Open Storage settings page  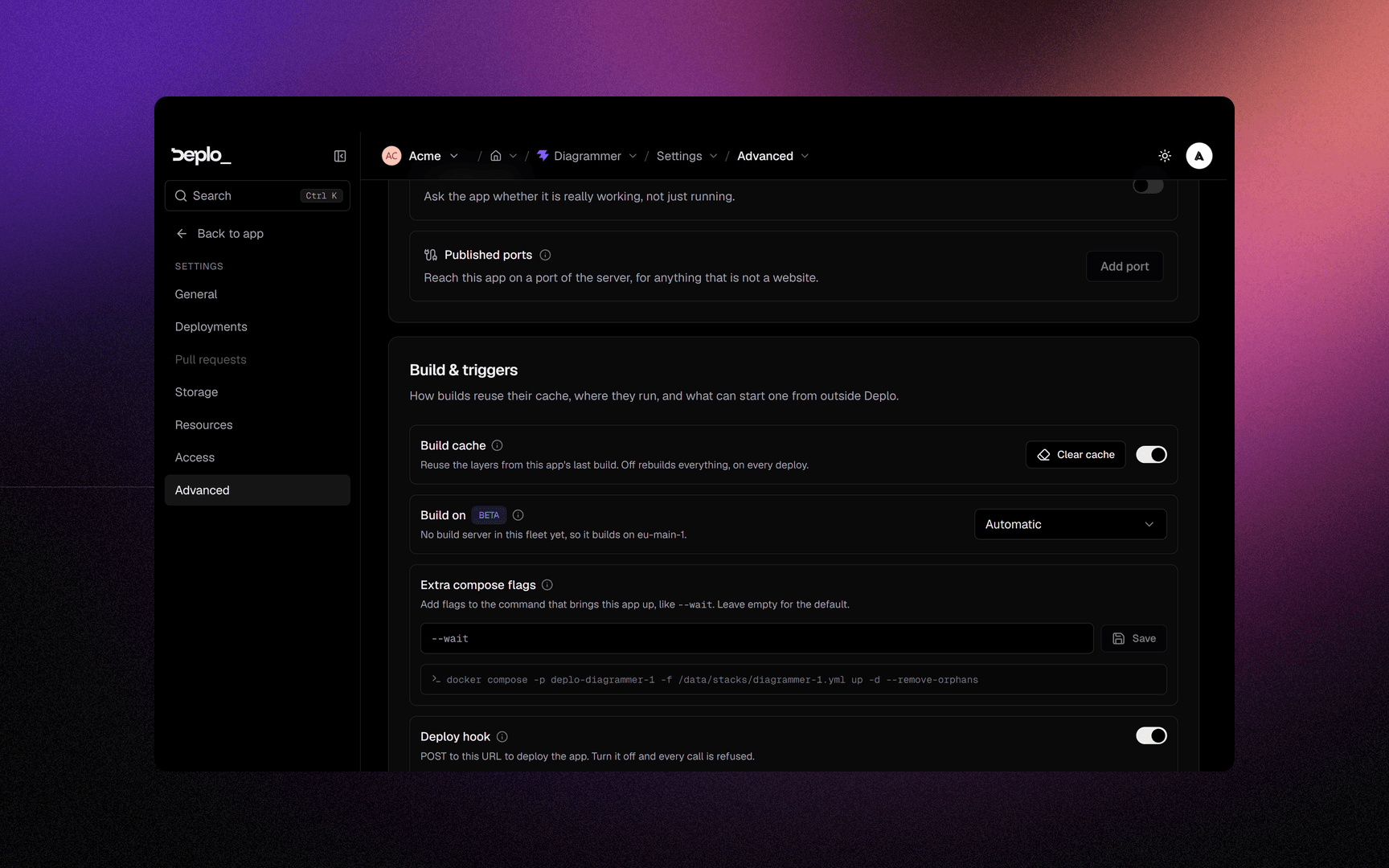[x=257, y=392]
